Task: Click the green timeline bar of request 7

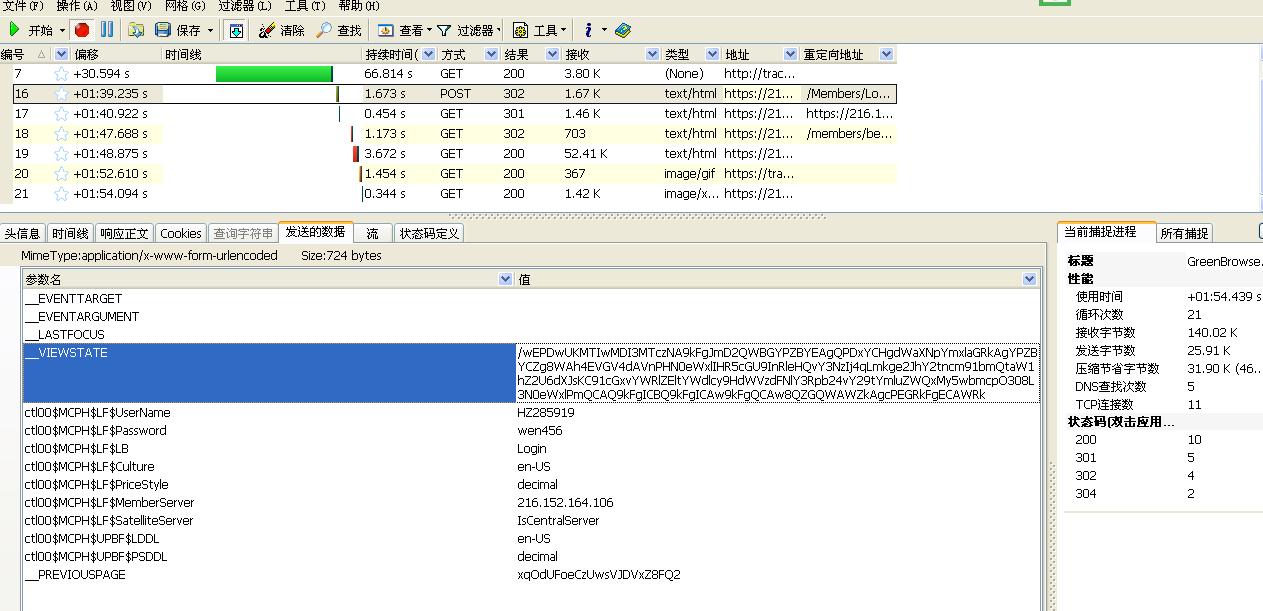Action: pos(273,74)
